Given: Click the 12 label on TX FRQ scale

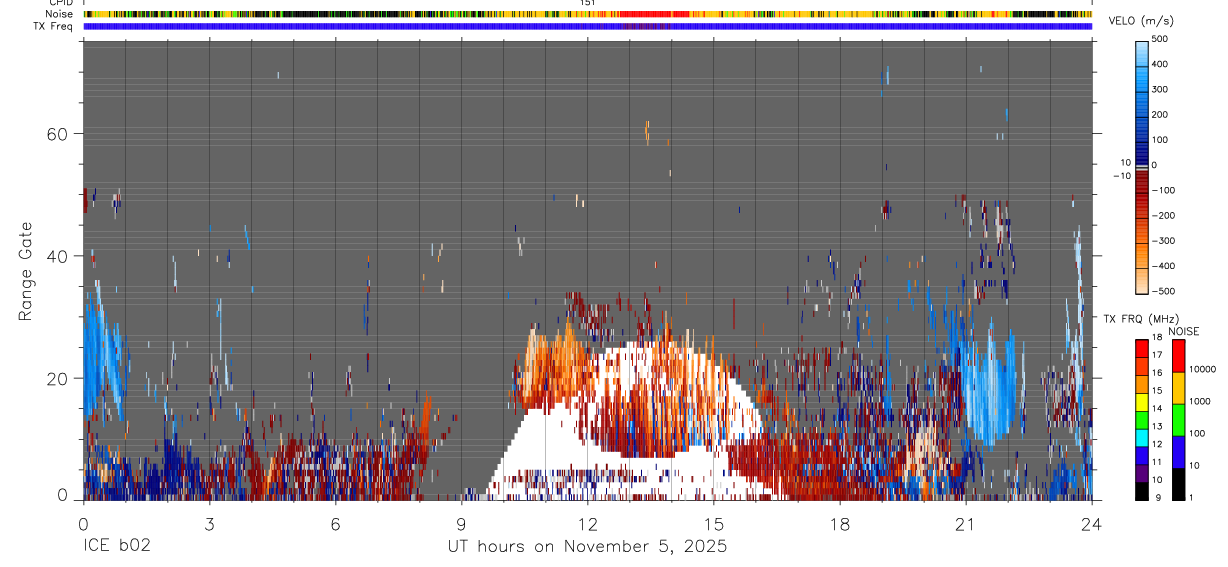Looking at the screenshot, I should 1156,444.
